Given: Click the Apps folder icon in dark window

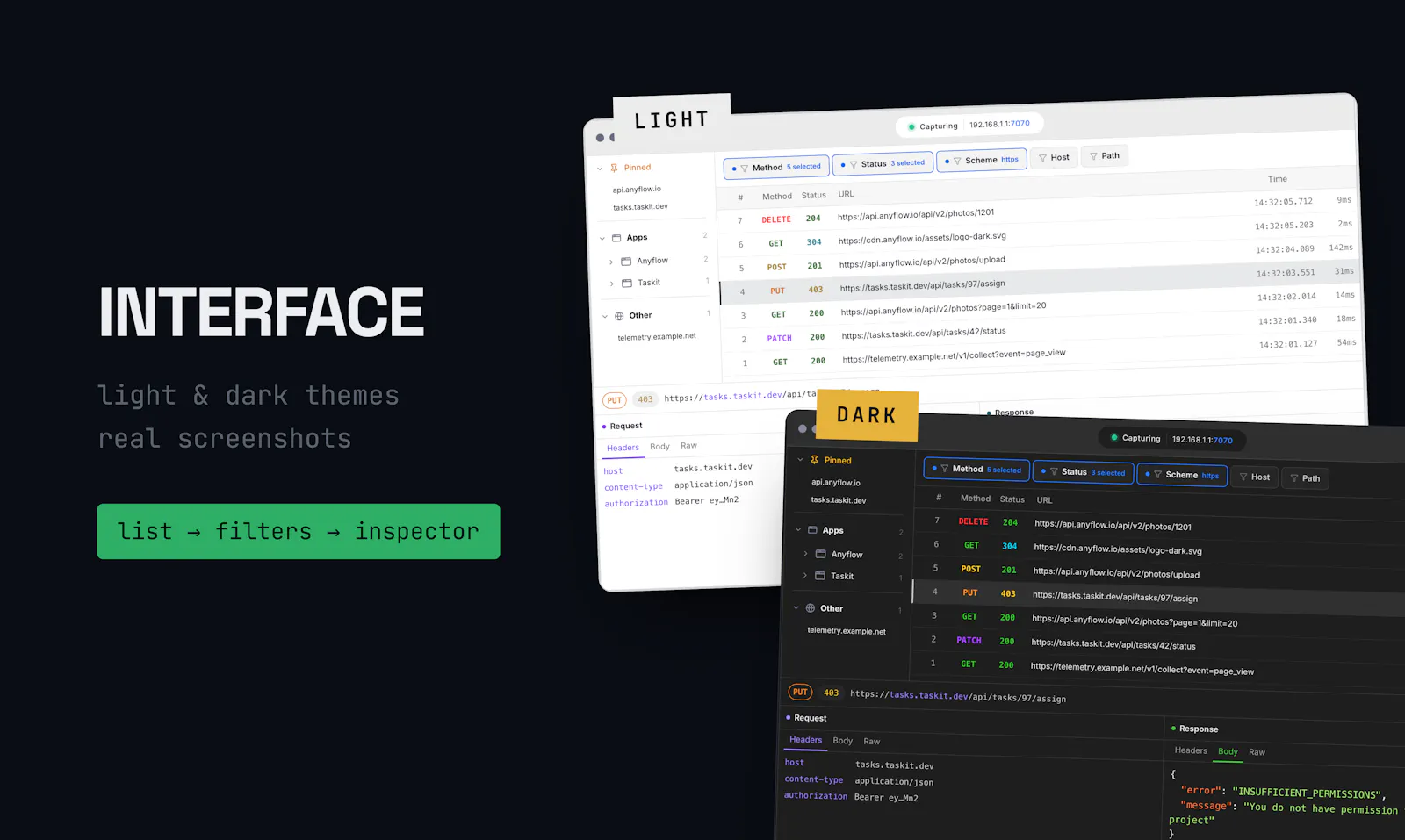Looking at the screenshot, I should 813,530.
